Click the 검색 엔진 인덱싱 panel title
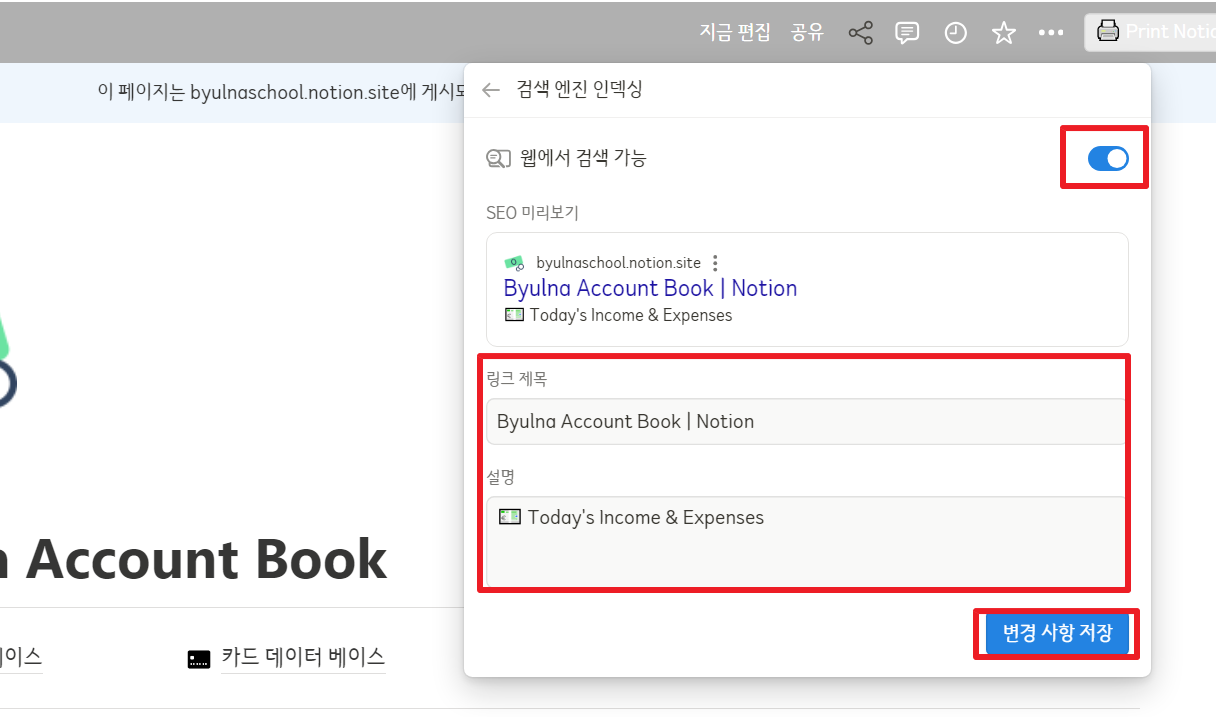Viewport: 1216px width, 717px height. (579, 90)
